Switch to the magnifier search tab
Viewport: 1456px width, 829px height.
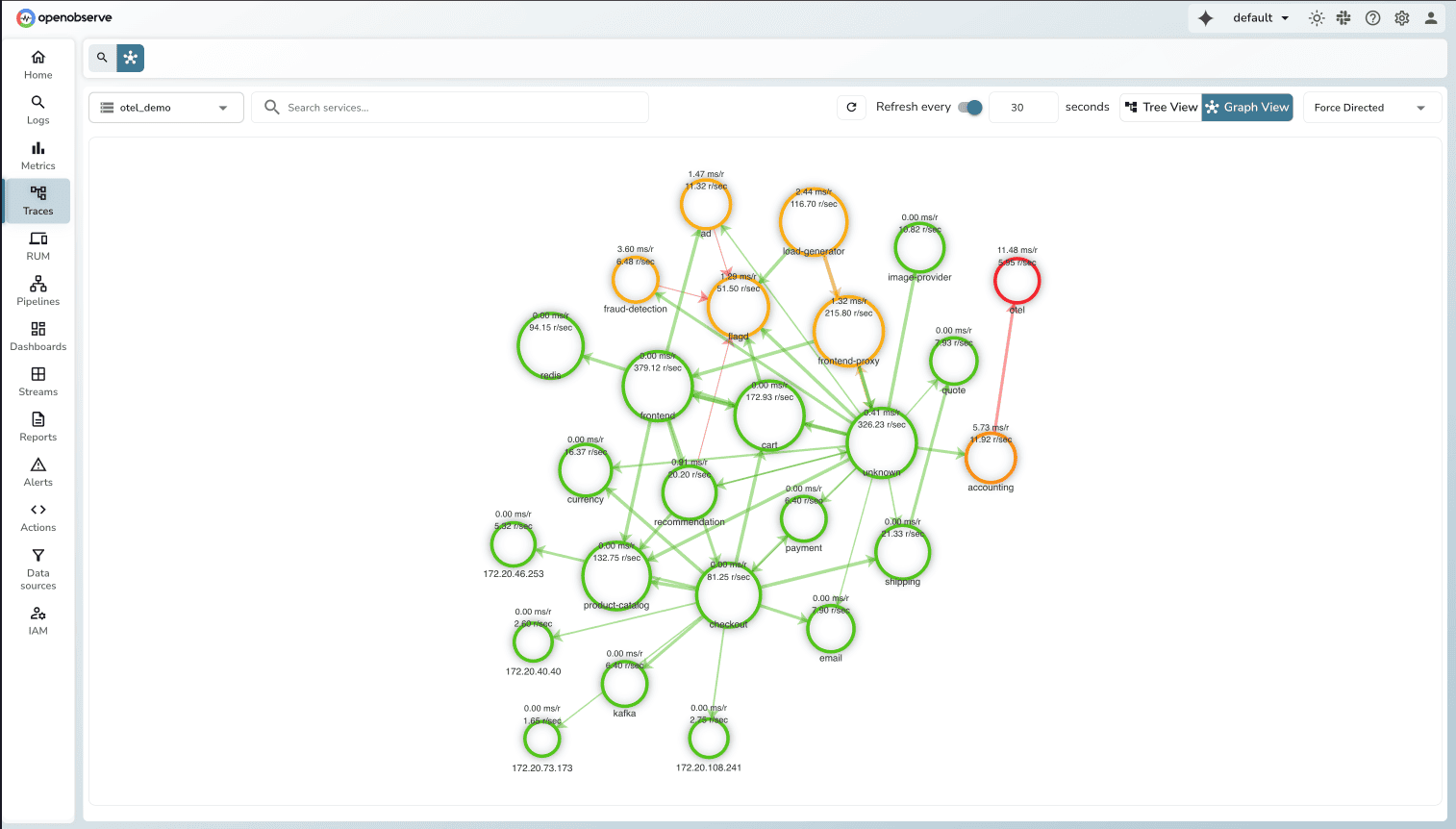pos(101,58)
